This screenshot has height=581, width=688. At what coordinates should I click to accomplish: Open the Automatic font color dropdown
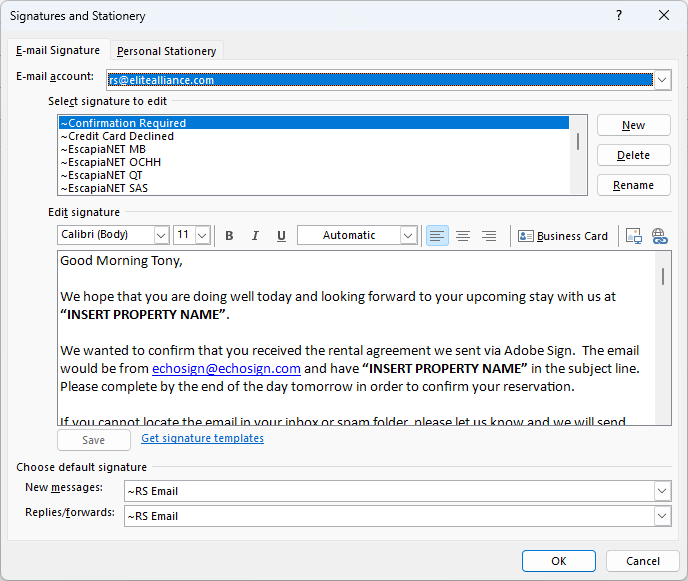(408, 235)
